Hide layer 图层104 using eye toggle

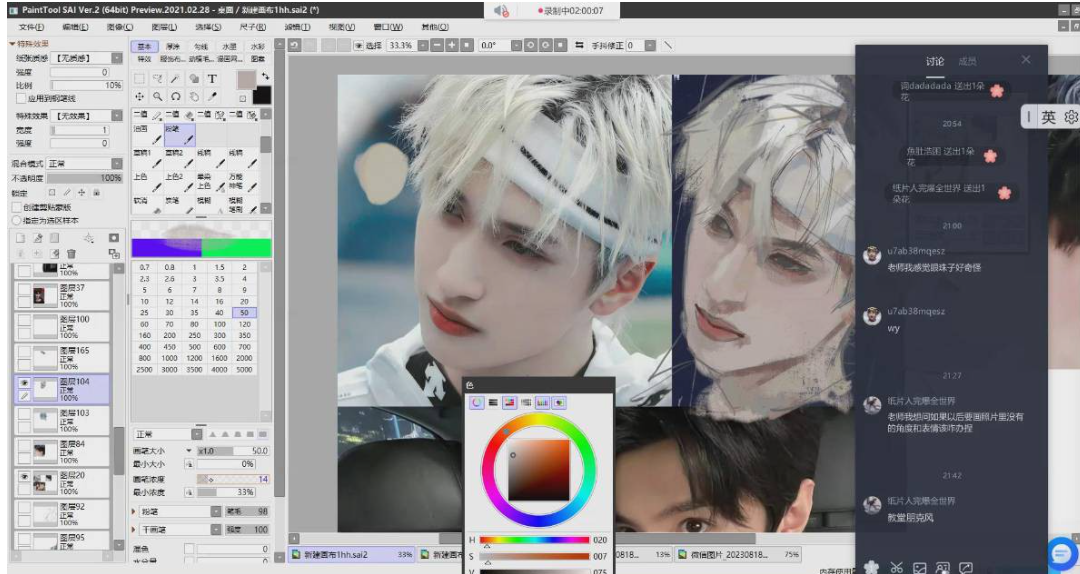click(23, 383)
